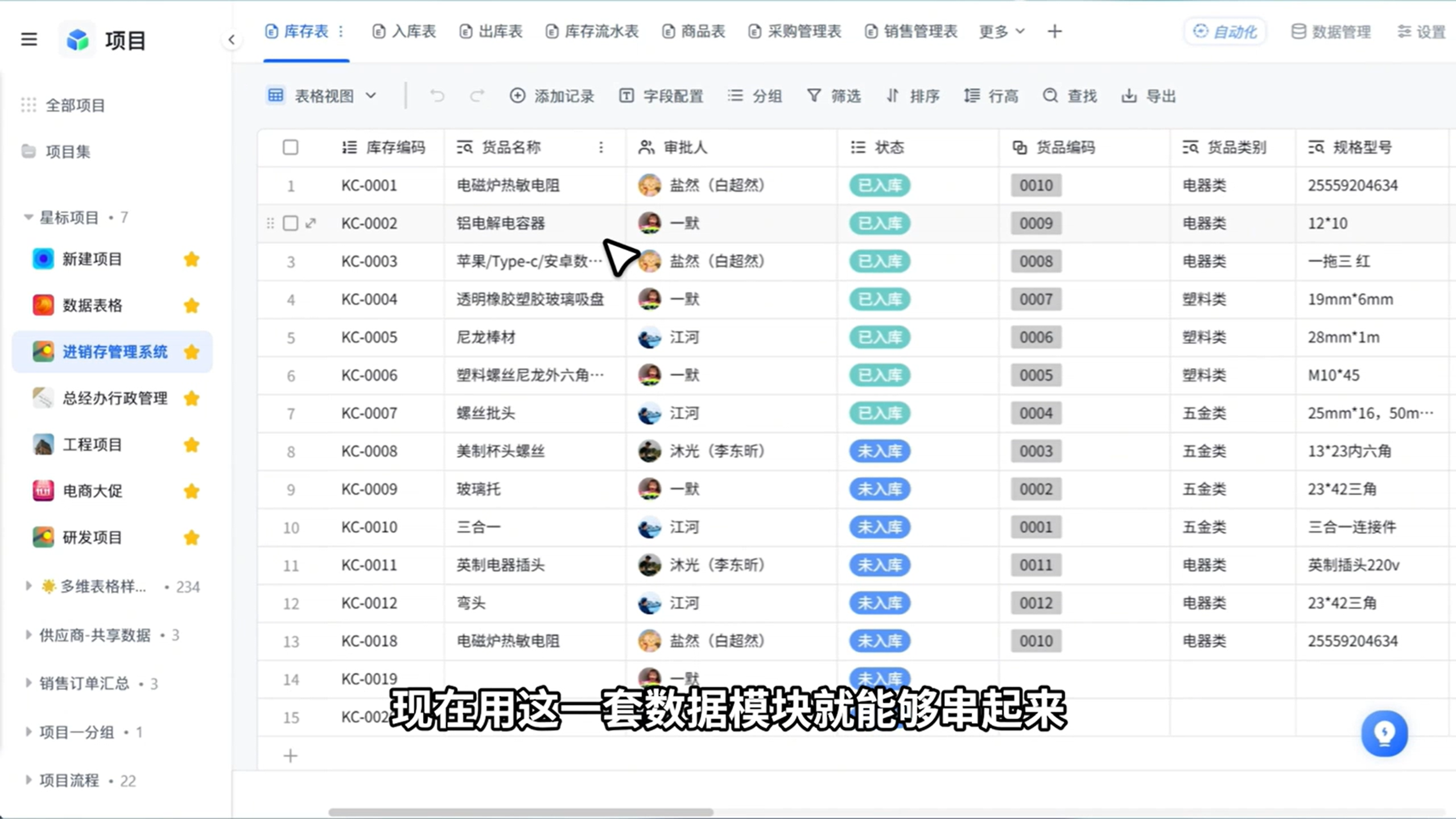Screen dimensions: 1456x819
Task: Switch to the 库存流水表 tab
Action: 592,31
